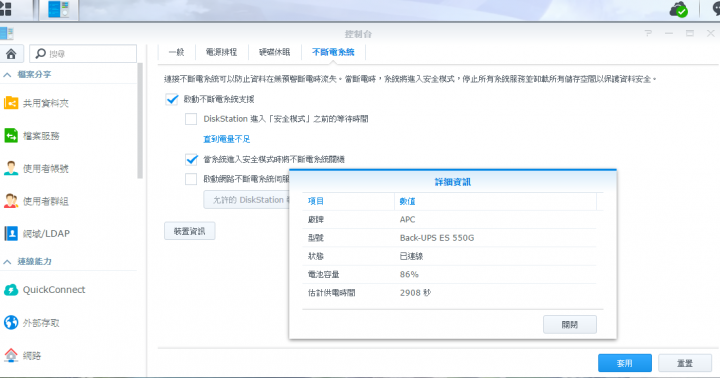Click the help question mark icon
720x378 pixels.
(x=648, y=34)
